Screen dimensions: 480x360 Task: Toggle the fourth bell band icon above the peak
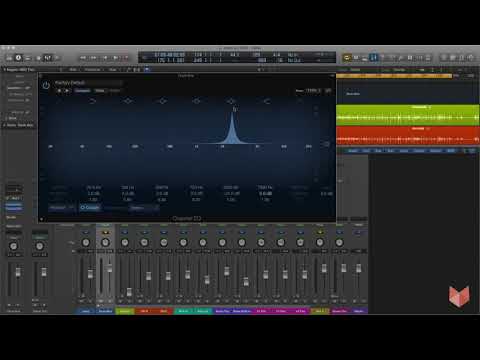pyautogui.click(x=231, y=101)
